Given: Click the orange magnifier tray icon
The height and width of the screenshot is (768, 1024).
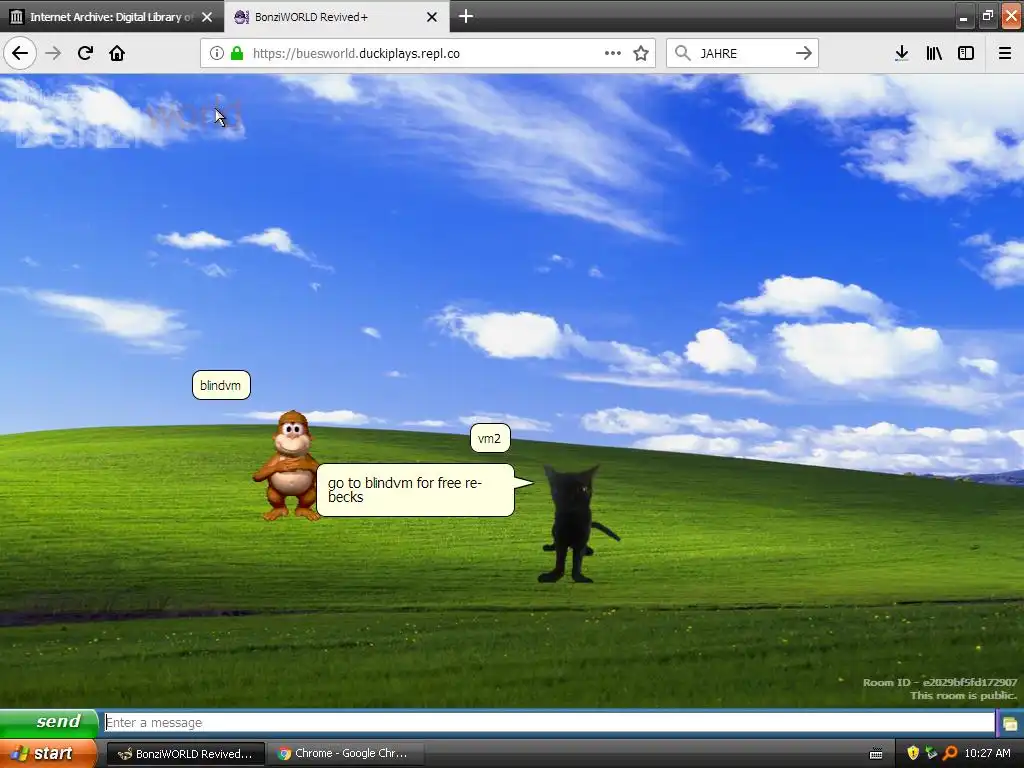Looking at the screenshot, I should pyautogui.click(x=950, y=754).
